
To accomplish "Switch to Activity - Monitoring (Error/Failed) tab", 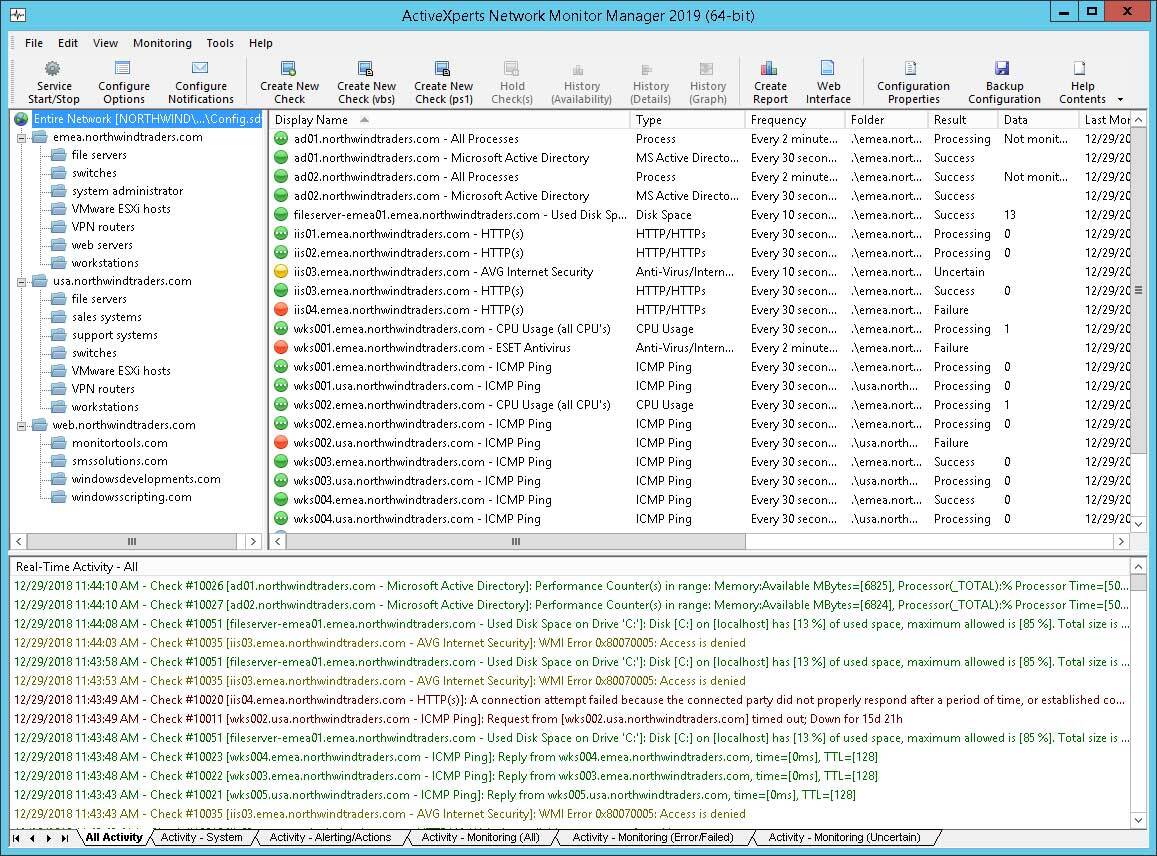I will click(652, 838).
